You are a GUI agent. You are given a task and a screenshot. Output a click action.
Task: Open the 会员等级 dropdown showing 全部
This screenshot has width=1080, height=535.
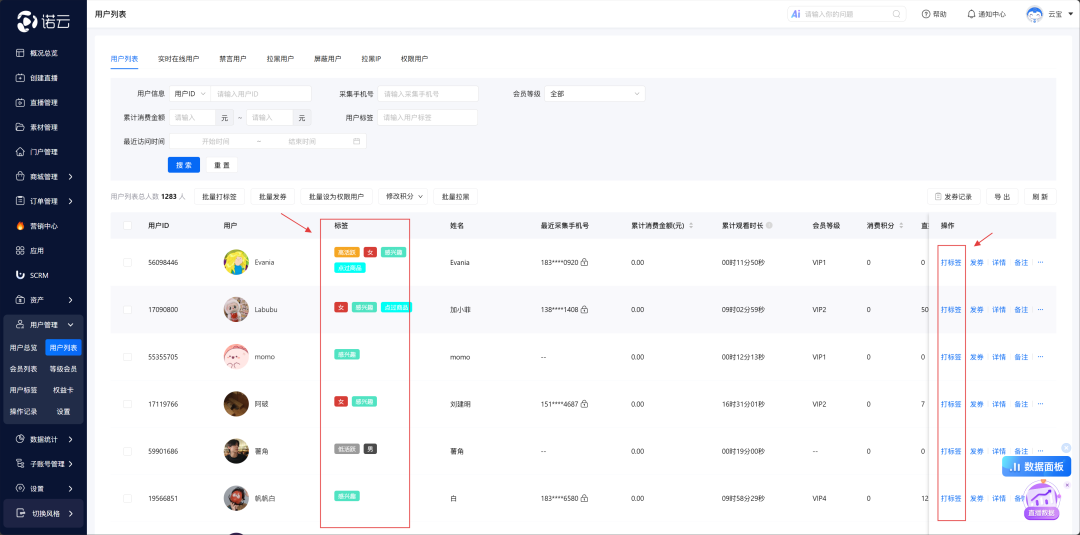tap(595, 94)
